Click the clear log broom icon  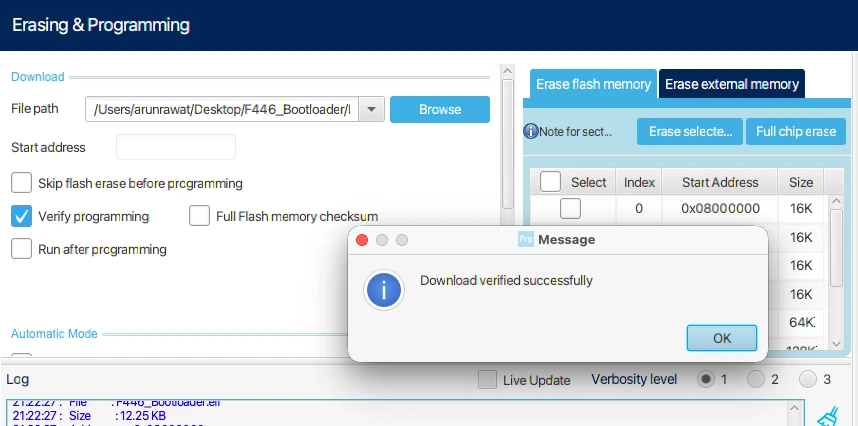coord(827,415)
